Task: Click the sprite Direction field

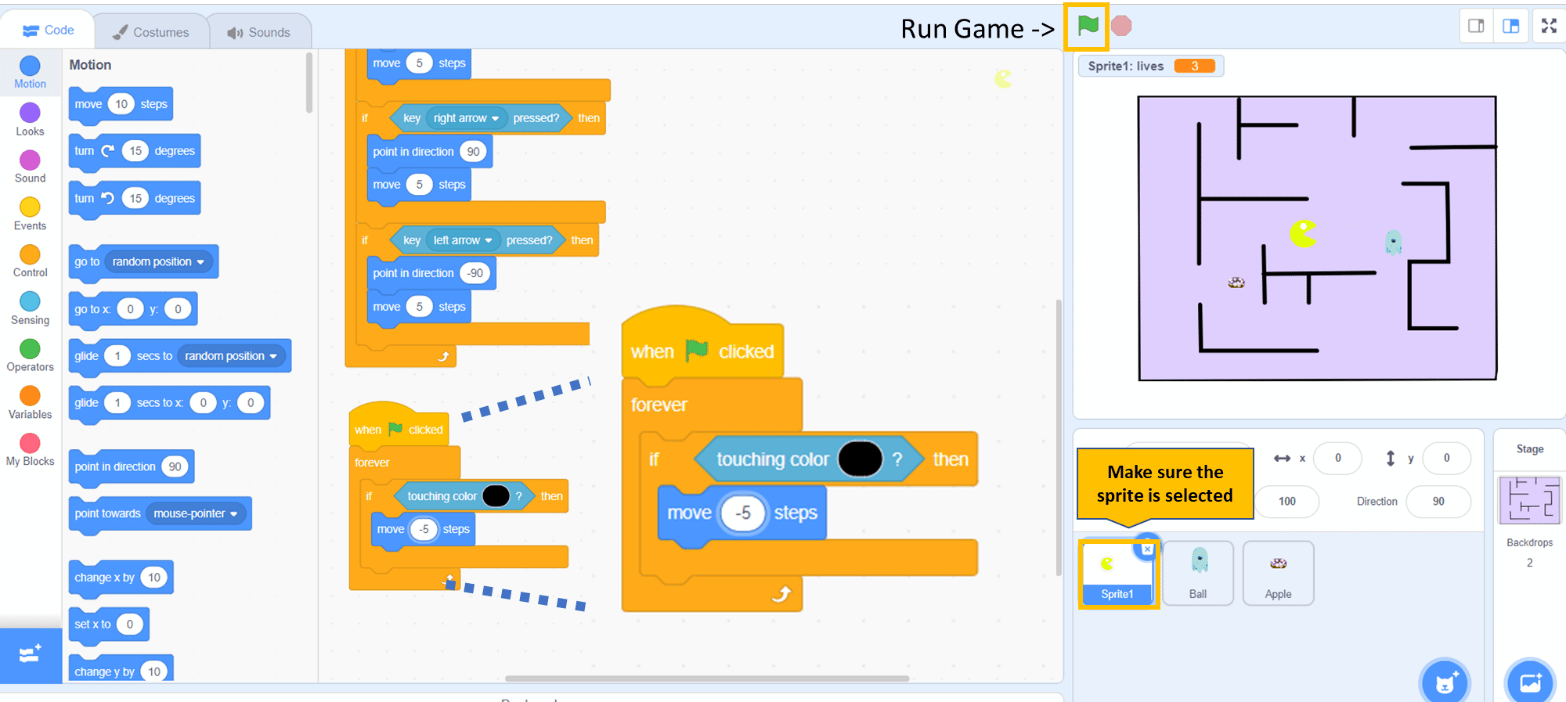Action: tap(1438, 501)
